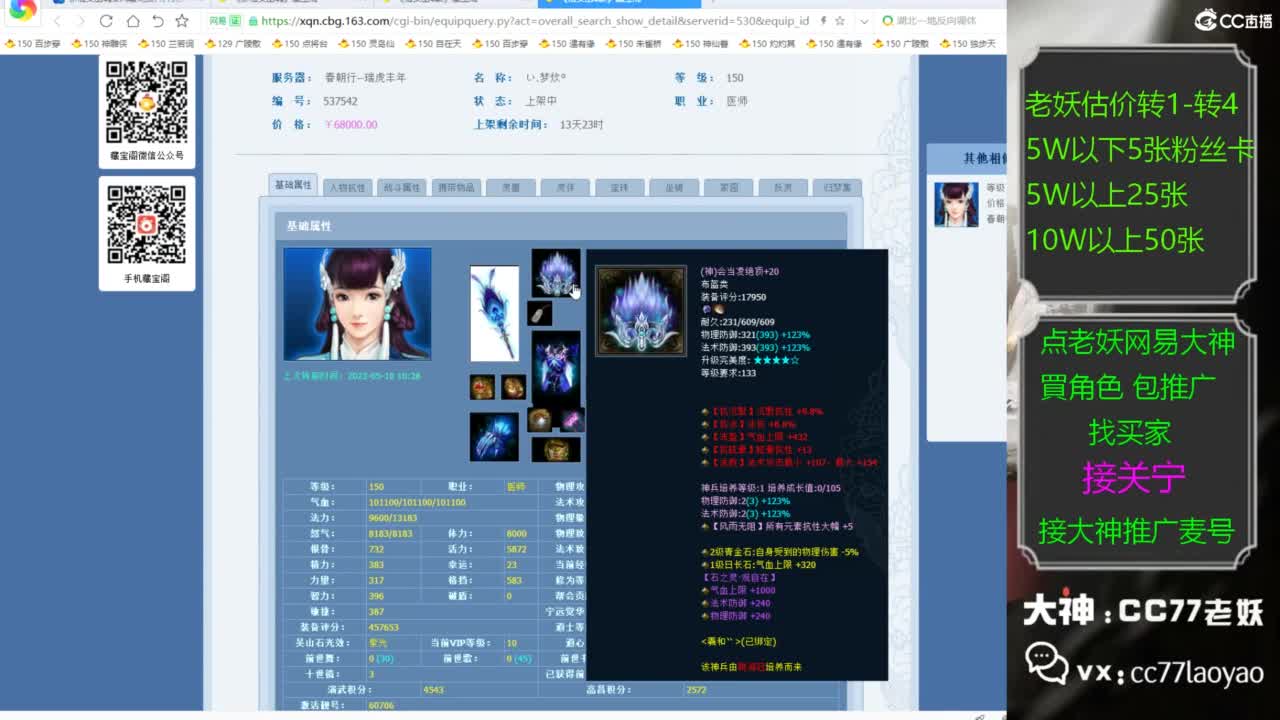The image size is (1280, 720).
Task: Open the 150 自在天 bookmark
Action: [434, 44]
